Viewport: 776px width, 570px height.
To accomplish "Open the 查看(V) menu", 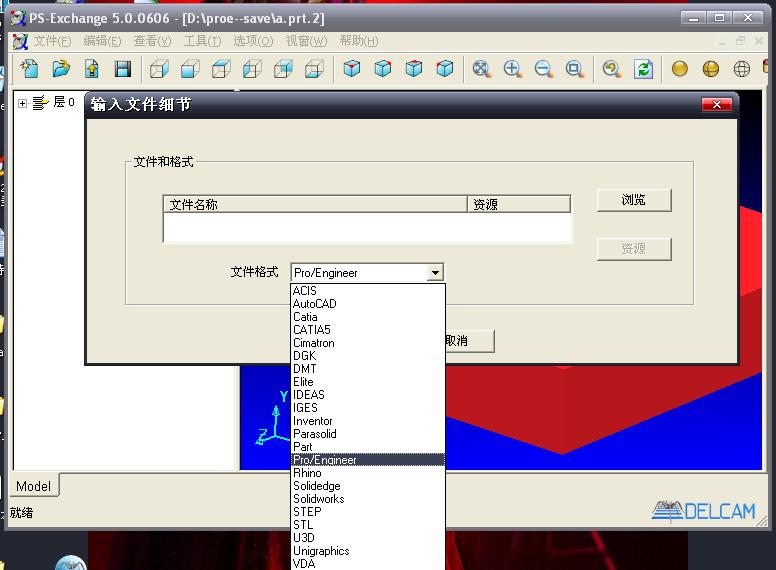I will [x=152, y=41].
